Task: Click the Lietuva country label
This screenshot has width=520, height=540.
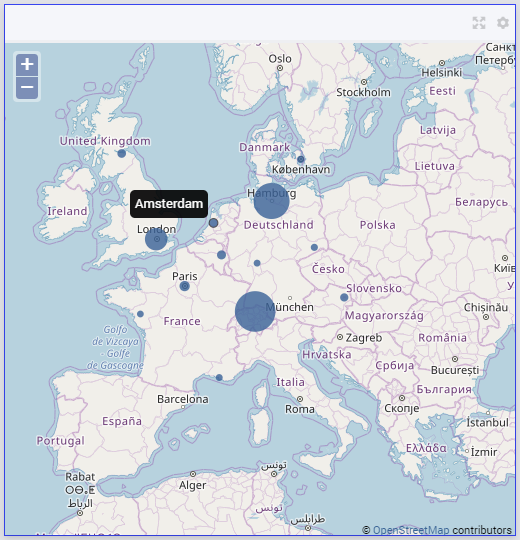Action: [435, 166]
